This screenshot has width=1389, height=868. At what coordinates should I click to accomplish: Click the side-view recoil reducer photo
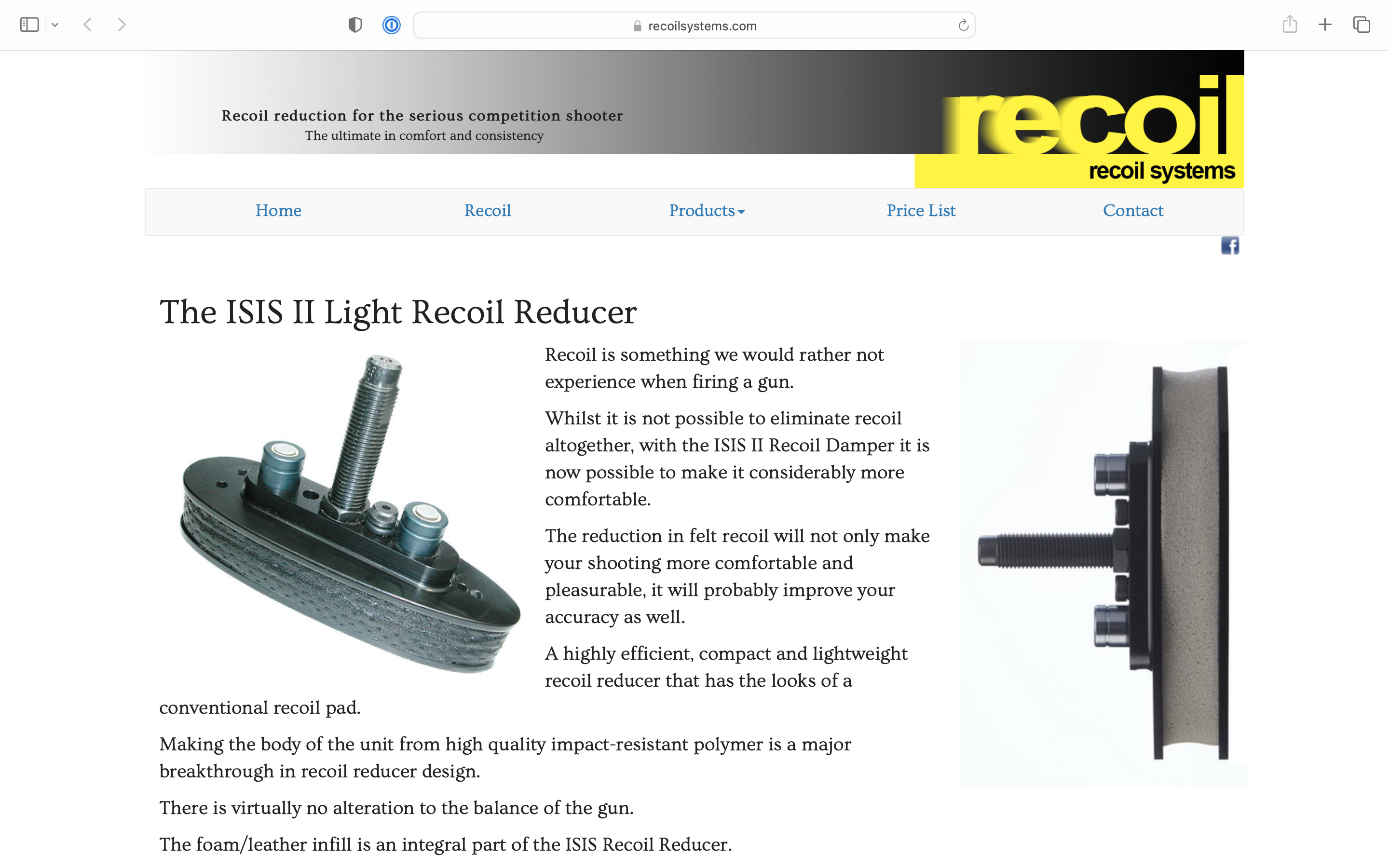(1104, 563)
